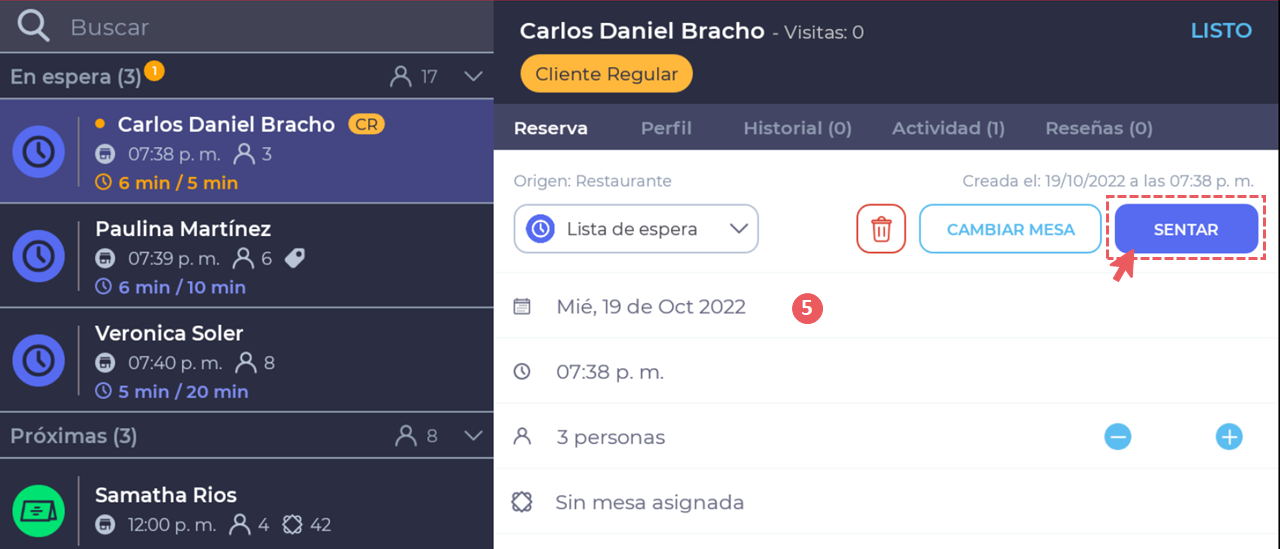Click the red trash delete icon

click(880, 229)
